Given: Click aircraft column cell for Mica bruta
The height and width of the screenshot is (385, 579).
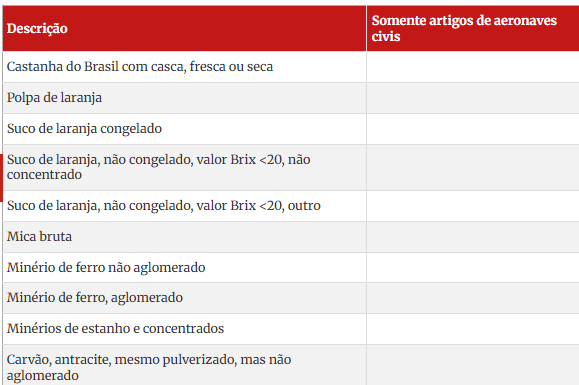Looking at the screenshot, I should tap(473, 237).
